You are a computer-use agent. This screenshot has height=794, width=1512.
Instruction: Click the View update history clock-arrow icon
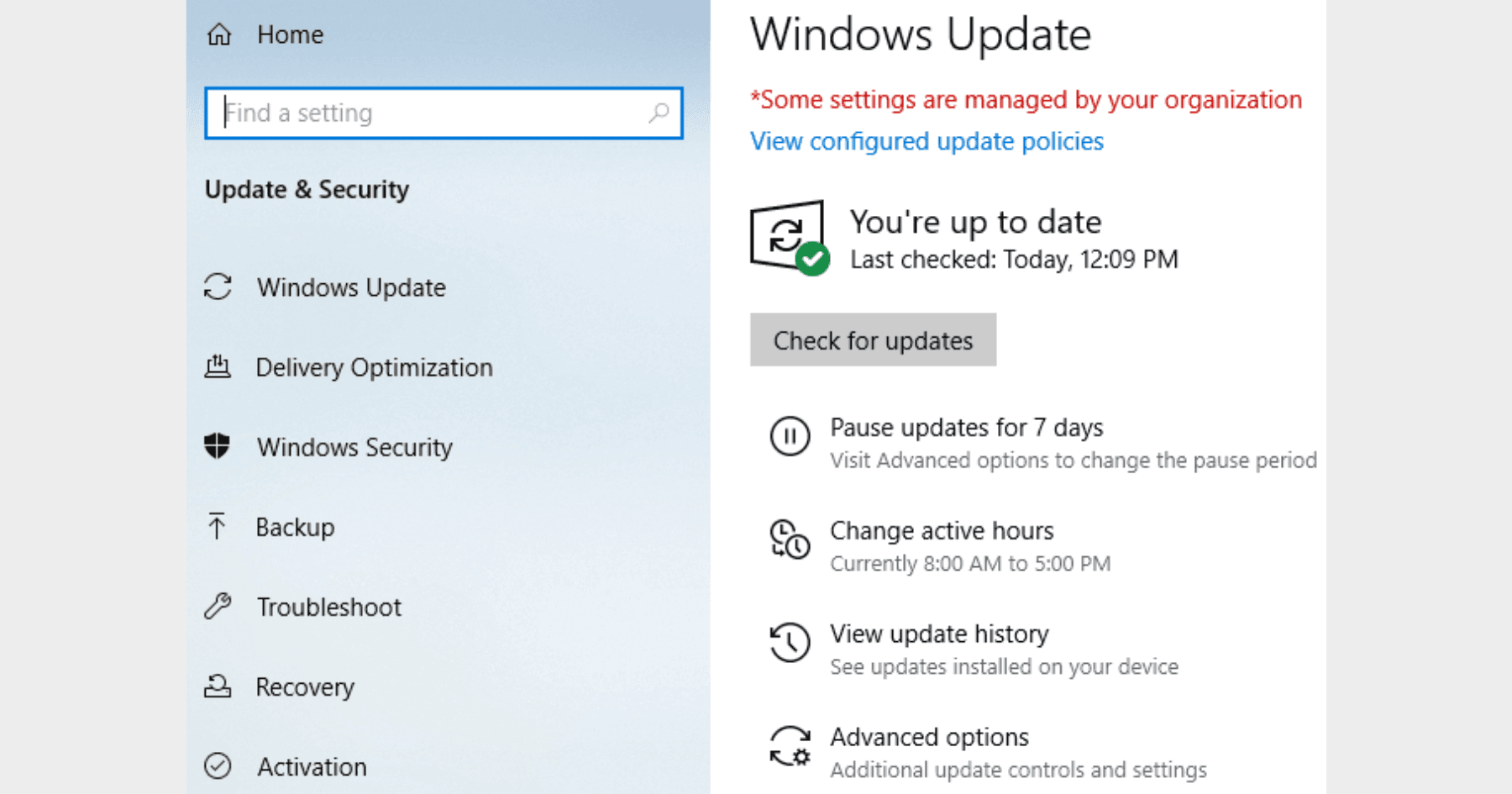pos(789,644)
